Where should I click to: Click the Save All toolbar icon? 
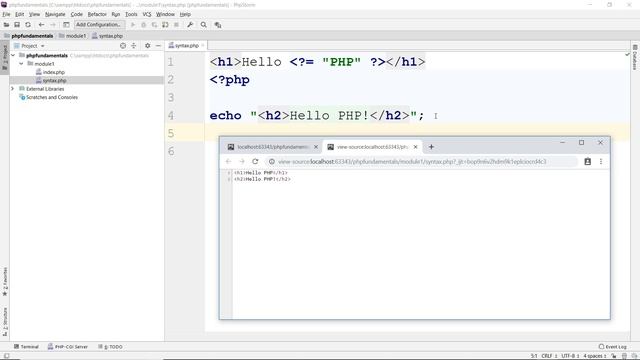pos(17,25)
